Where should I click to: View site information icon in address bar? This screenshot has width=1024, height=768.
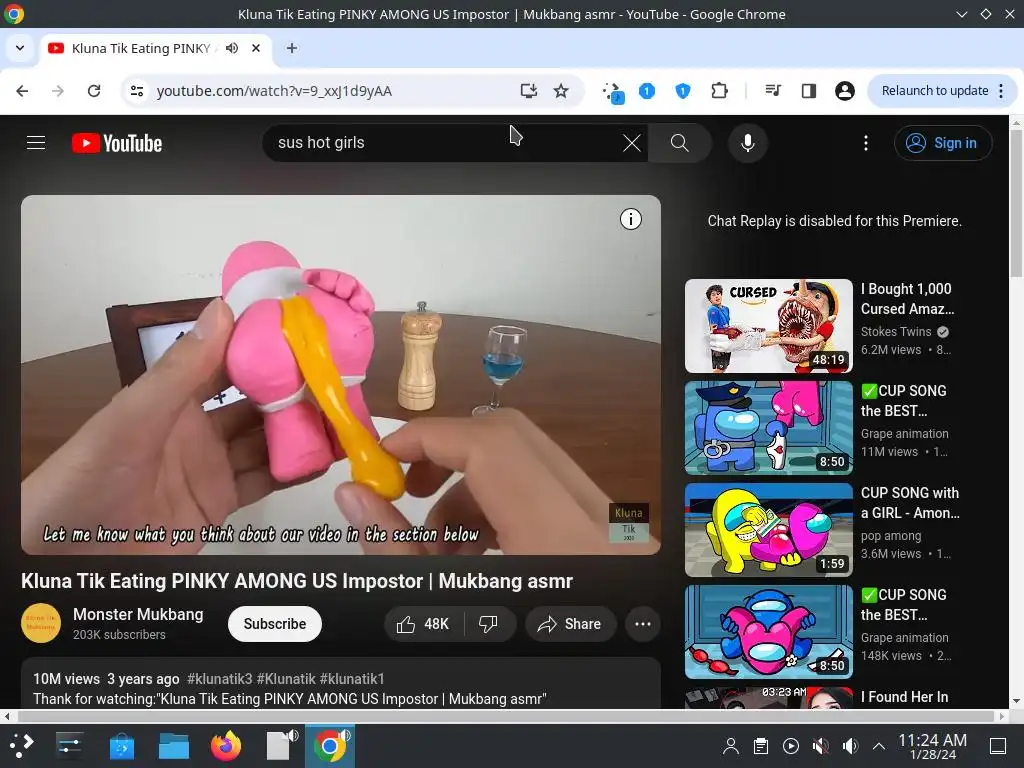pos(136,91)
